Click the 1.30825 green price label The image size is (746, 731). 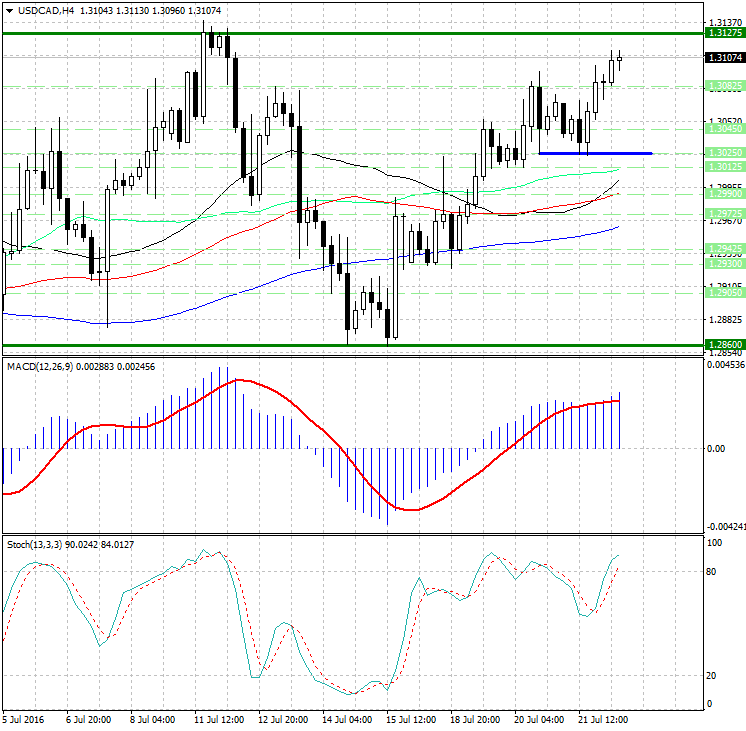coord(723,86)
